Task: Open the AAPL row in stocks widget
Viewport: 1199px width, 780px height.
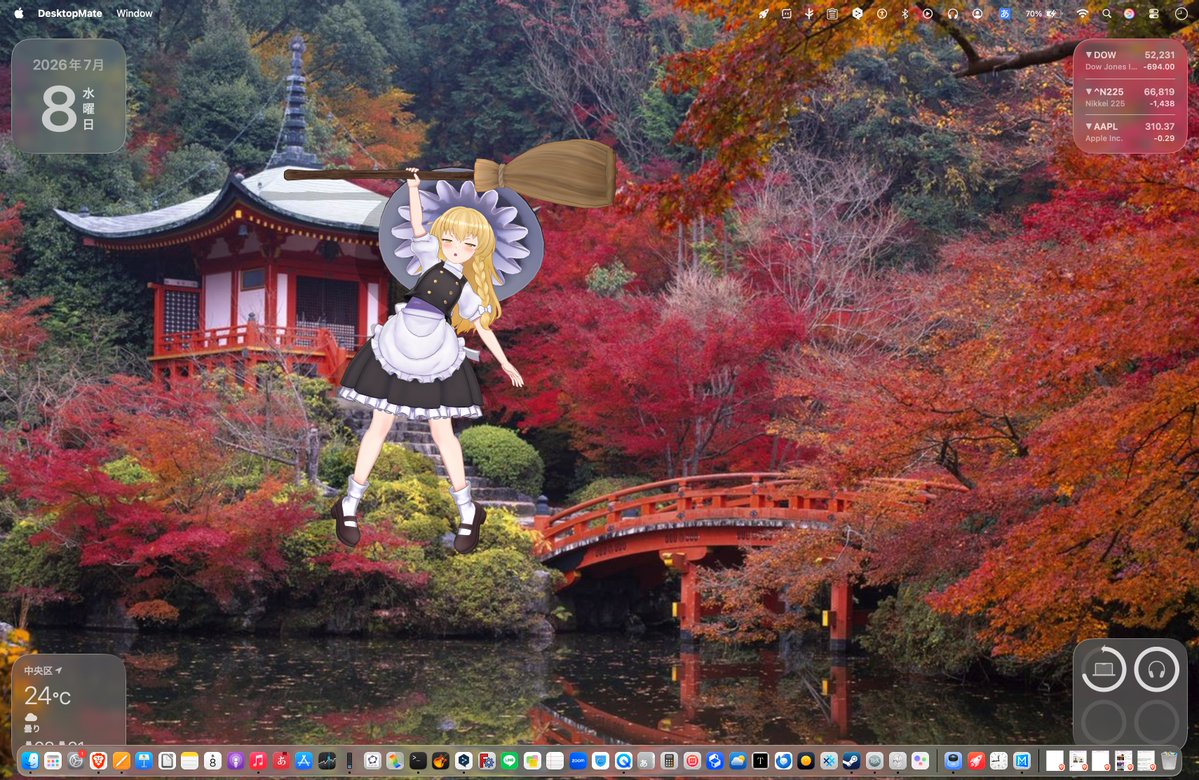Action: [x=1130, y=132]
